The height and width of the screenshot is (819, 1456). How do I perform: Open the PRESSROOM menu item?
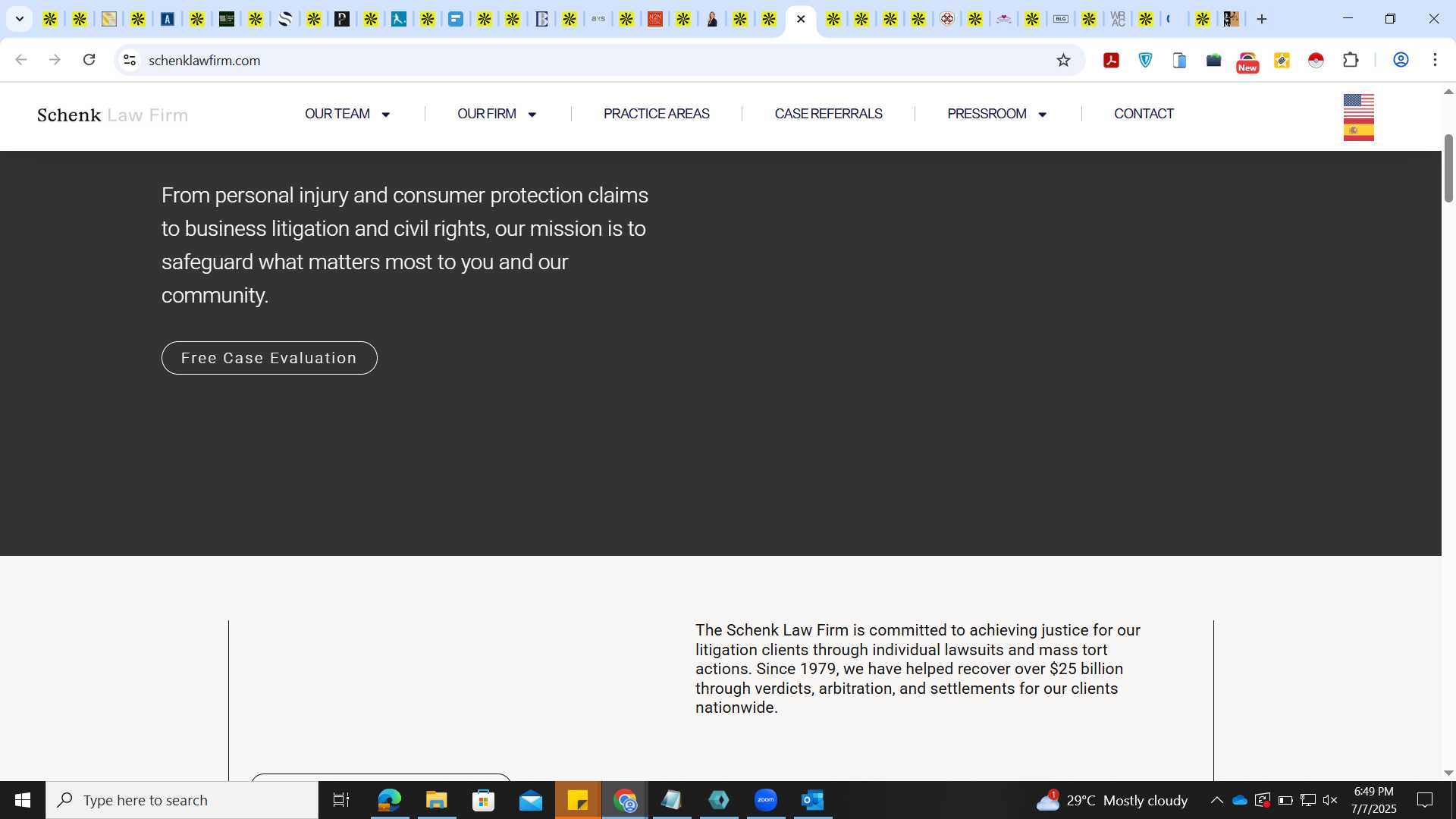pyautogui.click(x=987, y=114)
